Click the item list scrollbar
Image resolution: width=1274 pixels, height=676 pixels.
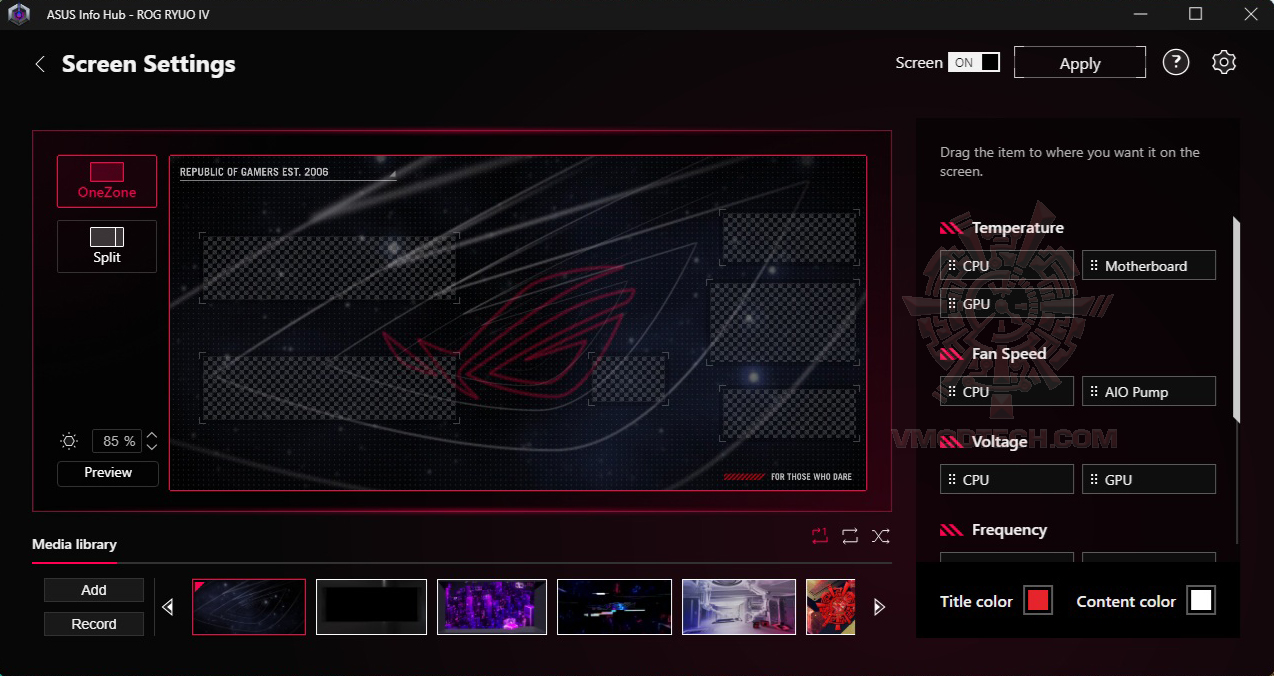tap(1236, 320)
